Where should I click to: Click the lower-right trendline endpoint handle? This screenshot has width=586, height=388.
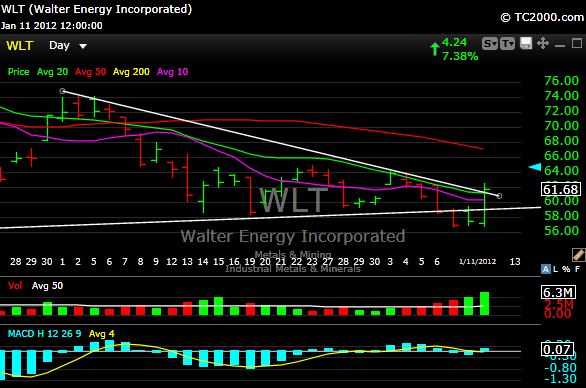click(499, 196)
